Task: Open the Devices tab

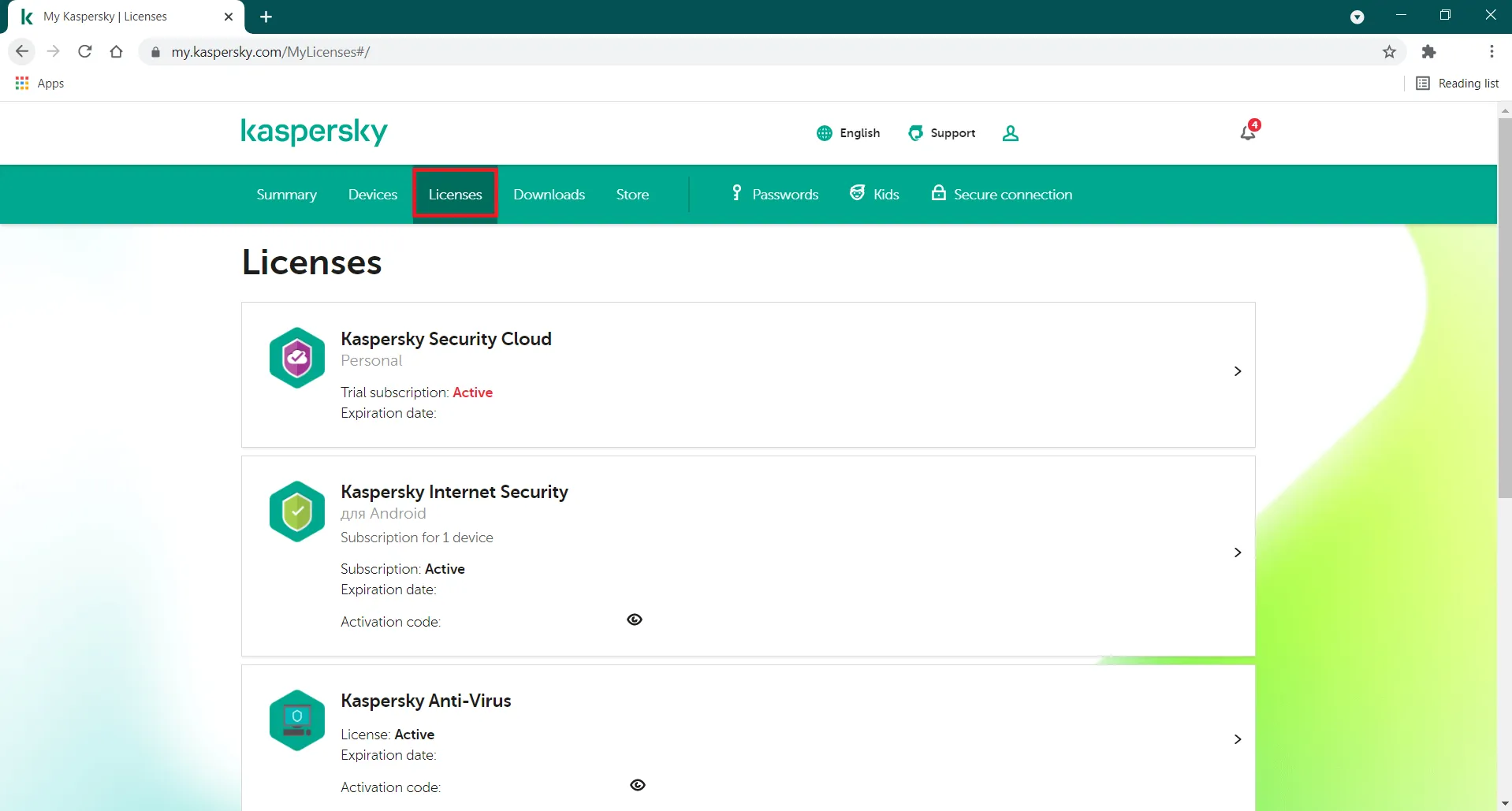Action: pos(372,194)
